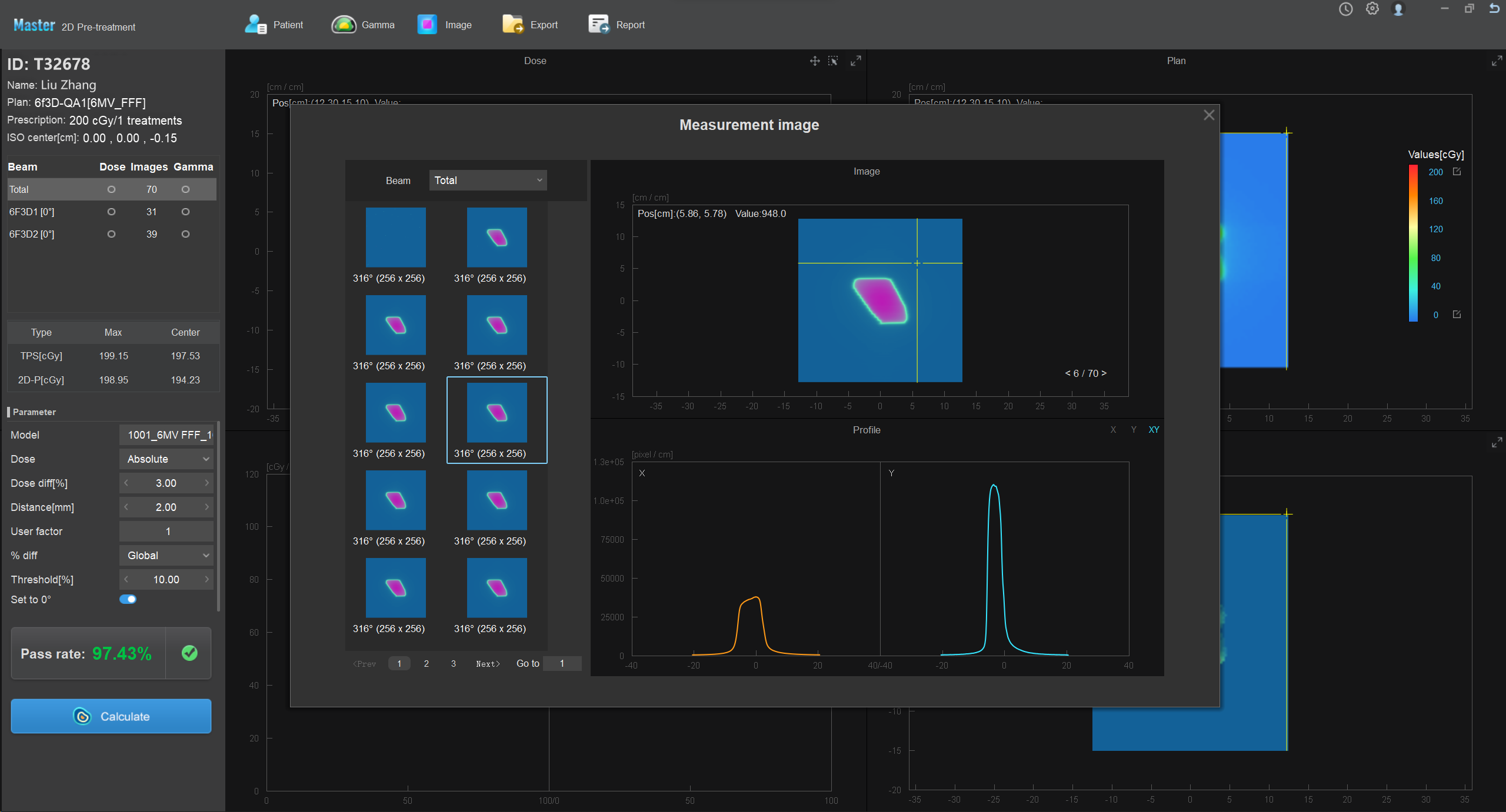Select Gamma radio for beam 6F3D2
1506x812 pixels.
point(185,234)
